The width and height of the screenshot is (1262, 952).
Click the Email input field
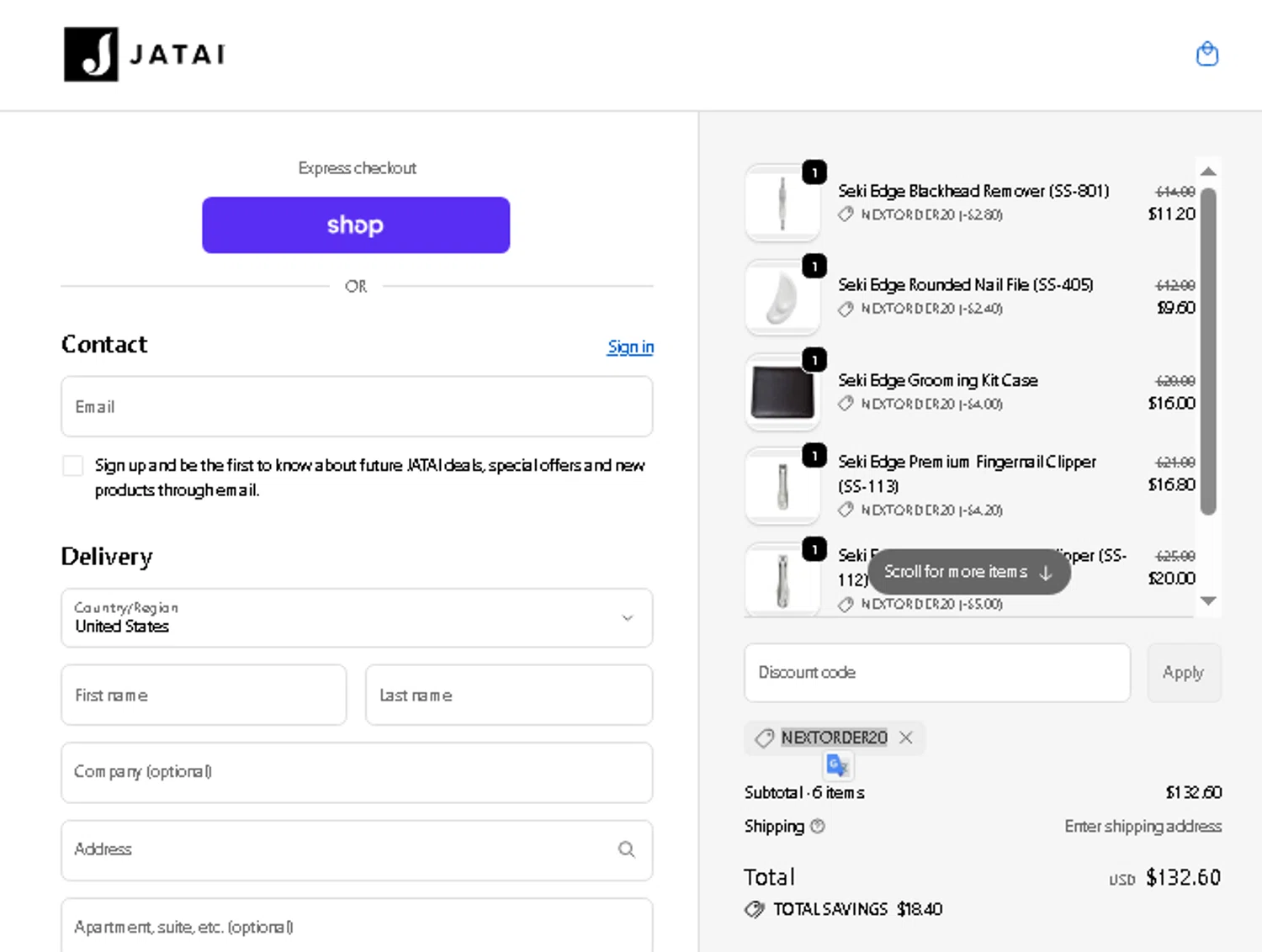tap(357, 407)
